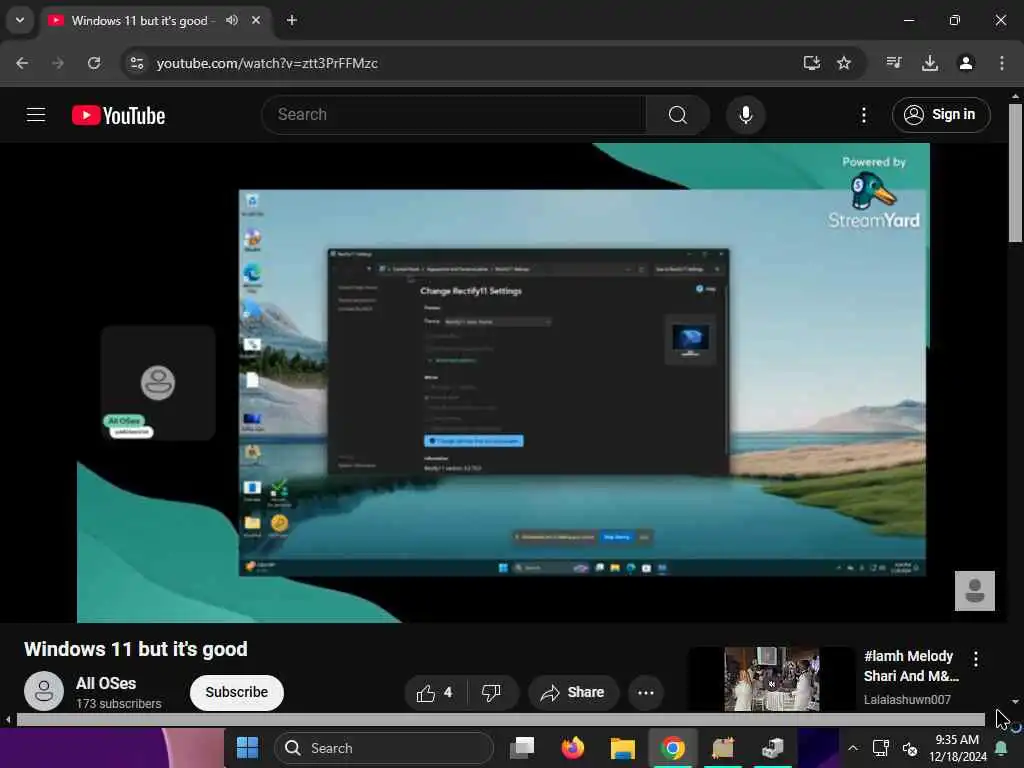Select the youtube.com URL in address bar
Image resolution: width=1024 pixels, height=768 pixels.
tap(267, 63)
